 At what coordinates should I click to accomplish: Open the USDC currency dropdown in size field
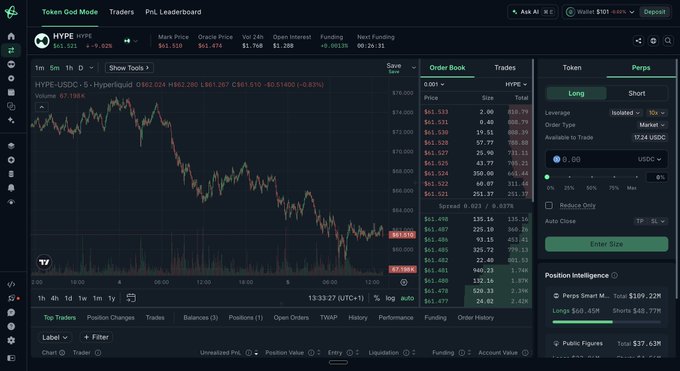coord(649,159)
